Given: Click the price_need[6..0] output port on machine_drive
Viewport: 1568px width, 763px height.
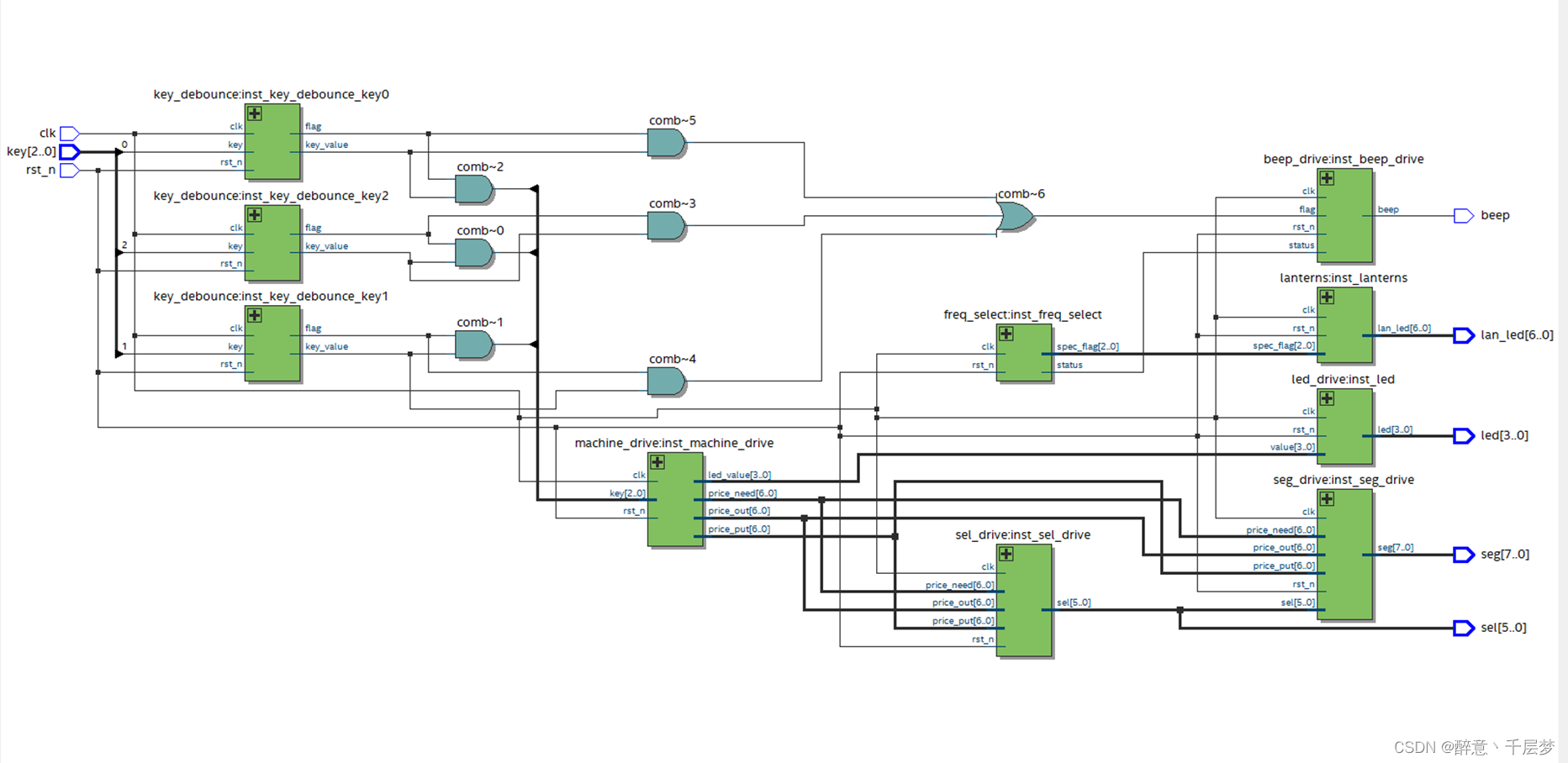Looking at the screenshot, I should 742,494.
